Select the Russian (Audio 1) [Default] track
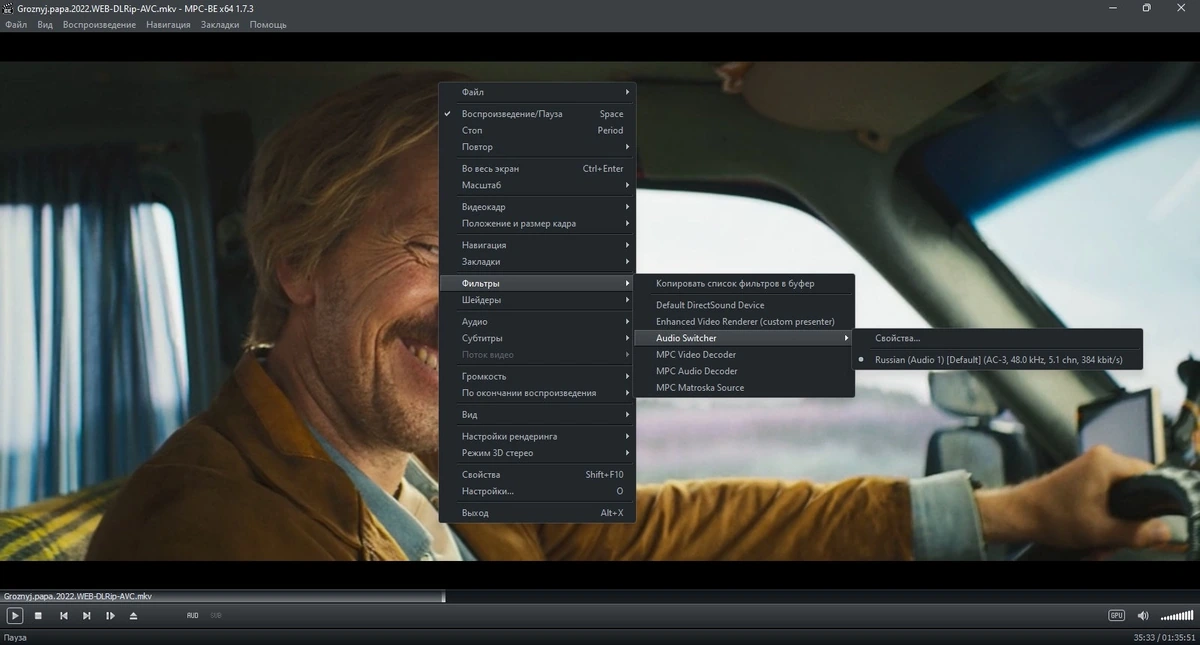This screenshot has height=645, width=1200. coord(997,360)
